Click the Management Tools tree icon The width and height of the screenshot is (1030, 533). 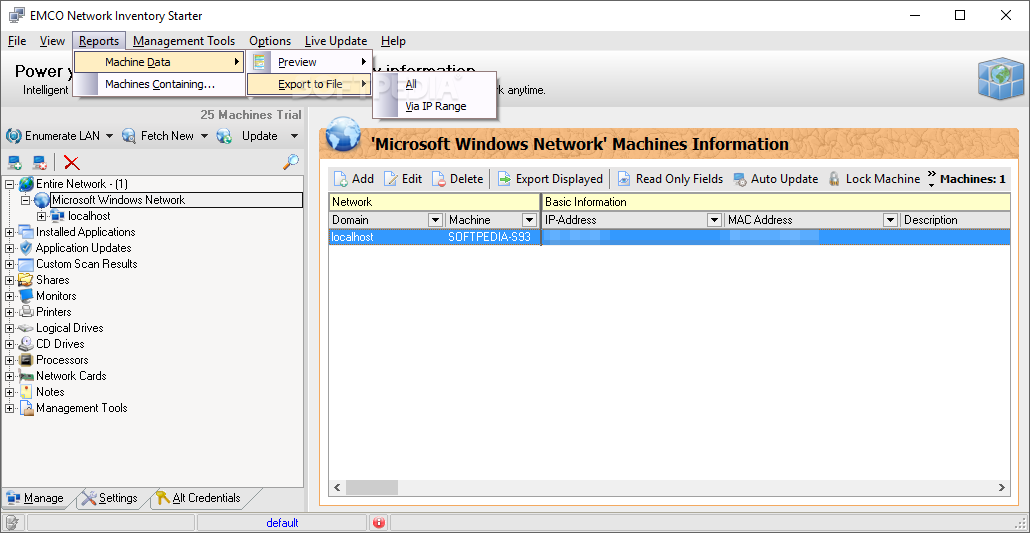coord(26,408)
